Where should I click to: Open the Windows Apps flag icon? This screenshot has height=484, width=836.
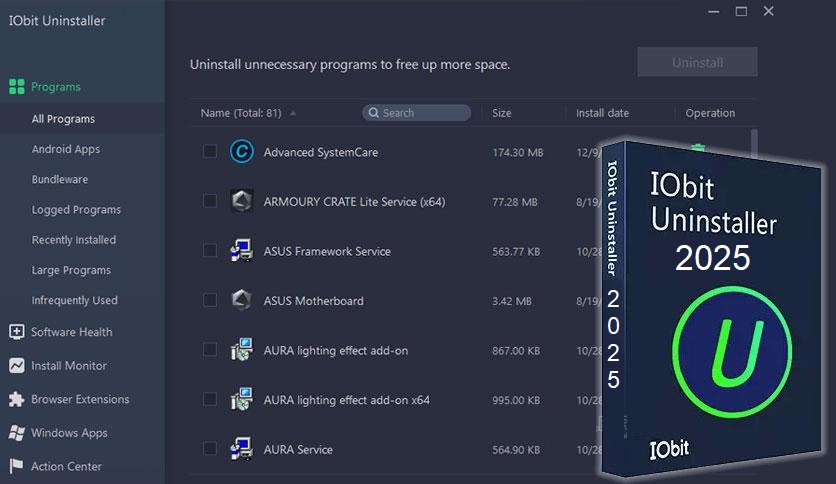(x=17, y=433)
